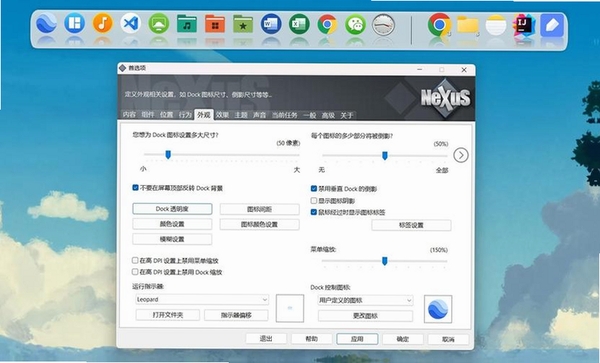The height and width of the screenshot is (363, 600).
Task: Enable 显示图标阴影 checkbox
Action: pos(314,200)
